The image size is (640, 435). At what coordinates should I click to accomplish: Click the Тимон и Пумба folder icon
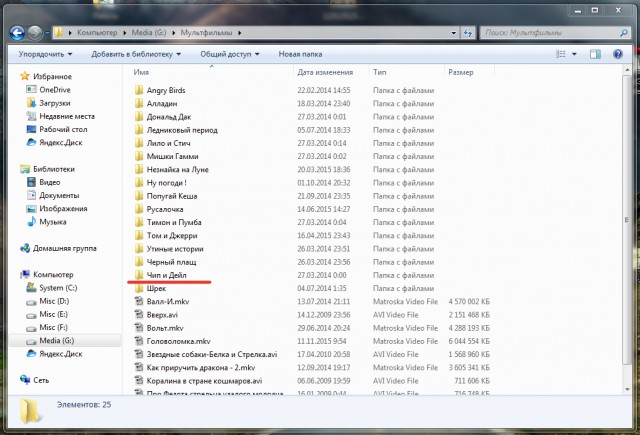point(139,222)
